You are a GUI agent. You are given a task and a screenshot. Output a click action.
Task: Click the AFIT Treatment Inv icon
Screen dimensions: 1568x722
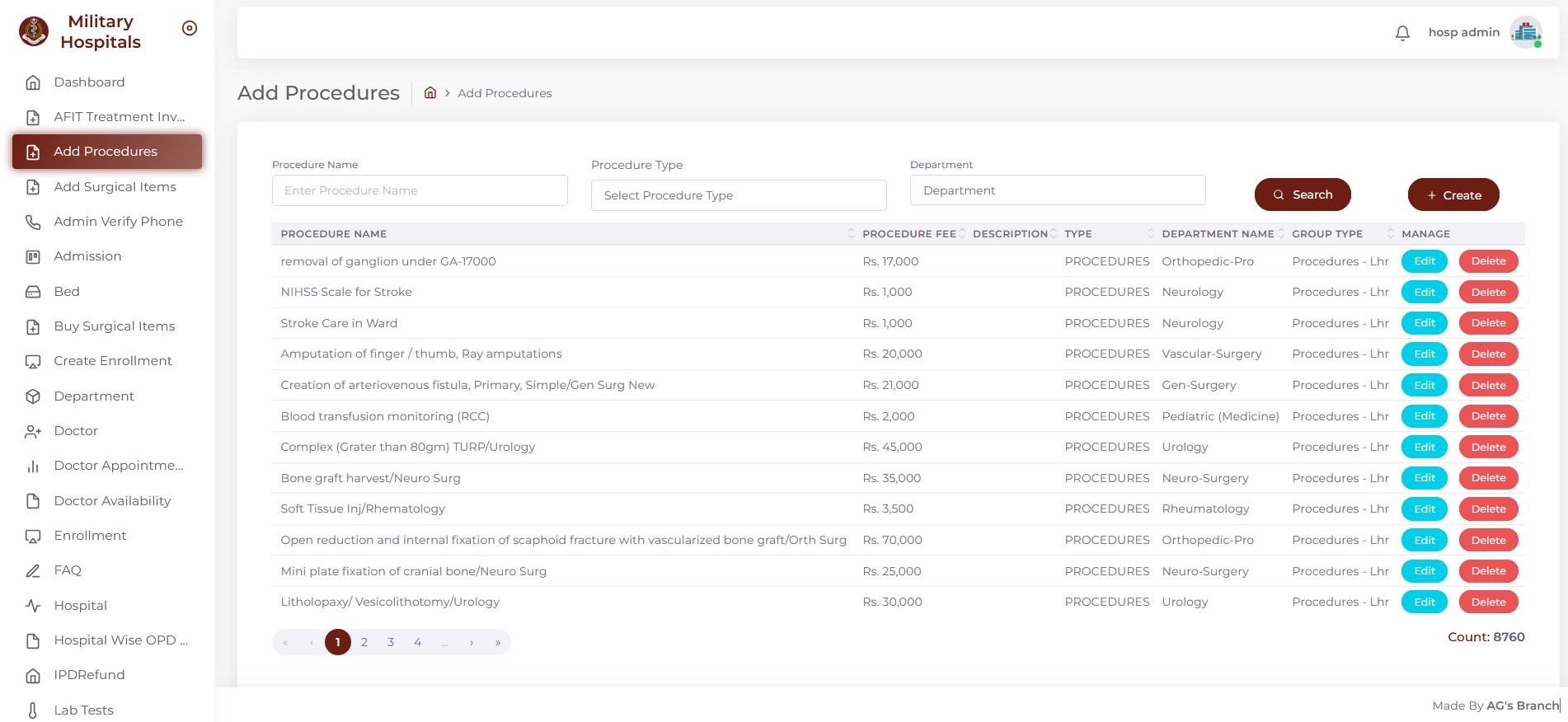pyautogui.click(x=33, y=117)
